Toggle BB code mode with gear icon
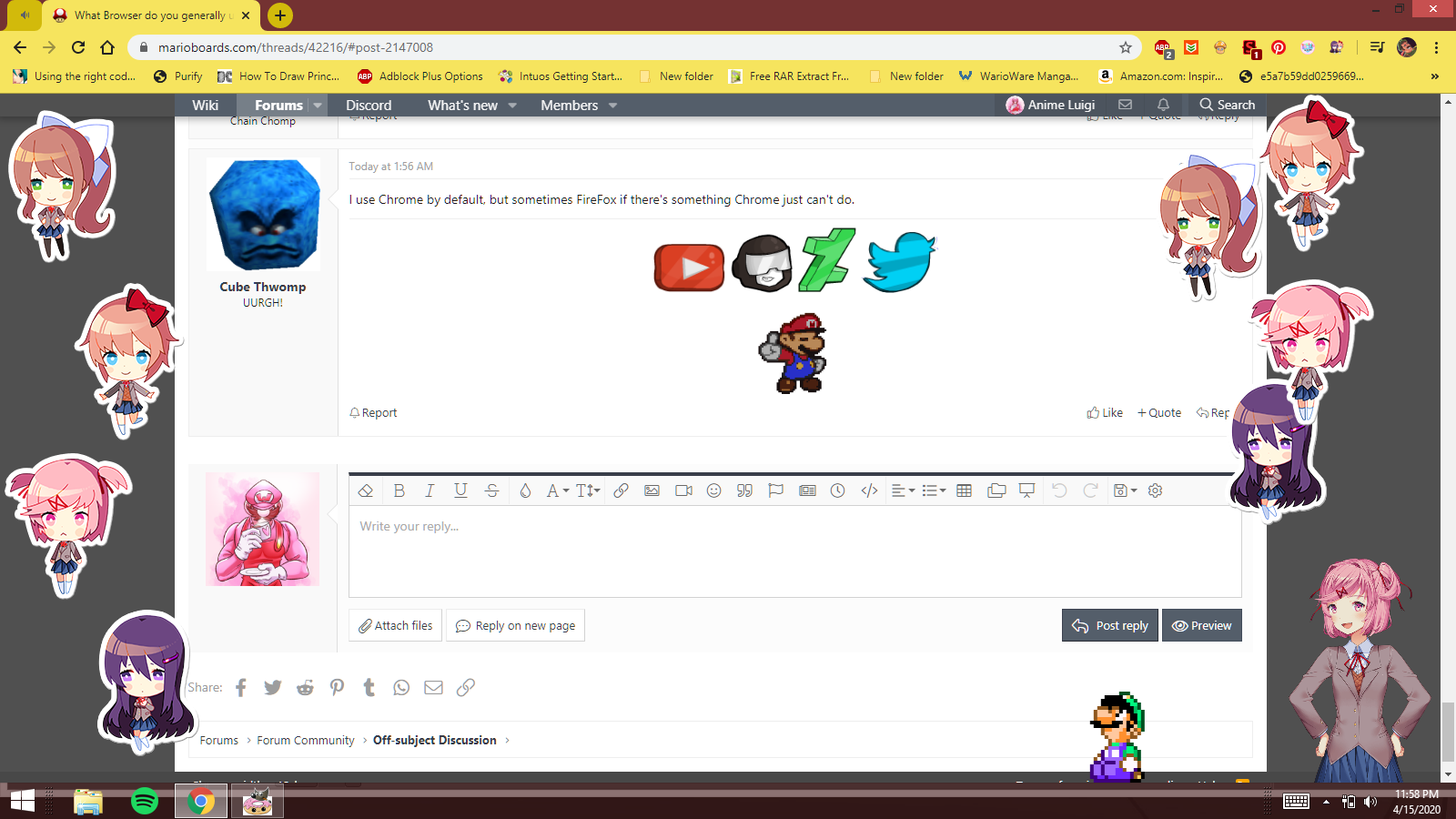 tap(1156, 490)
